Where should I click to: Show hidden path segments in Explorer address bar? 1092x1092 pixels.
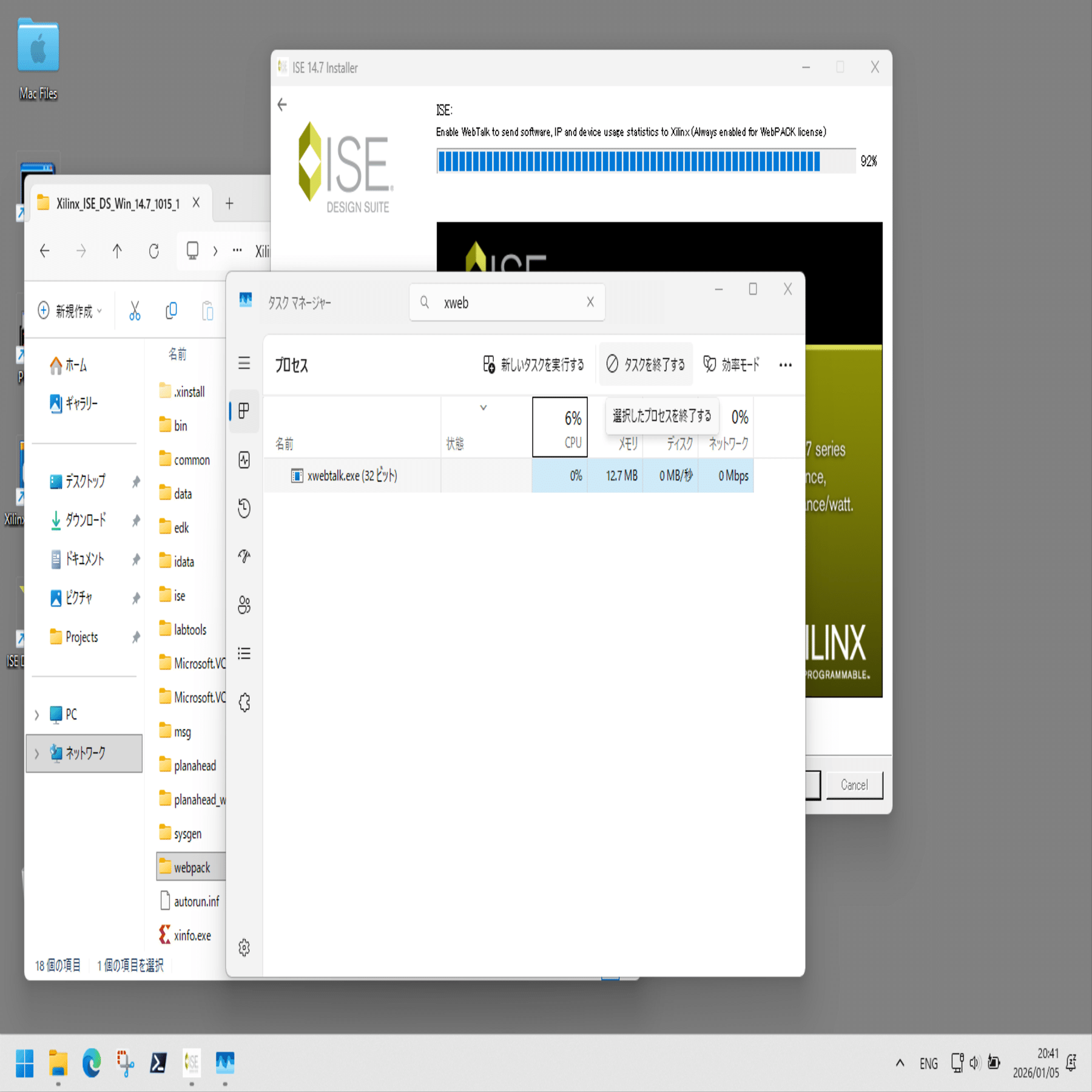237,251
